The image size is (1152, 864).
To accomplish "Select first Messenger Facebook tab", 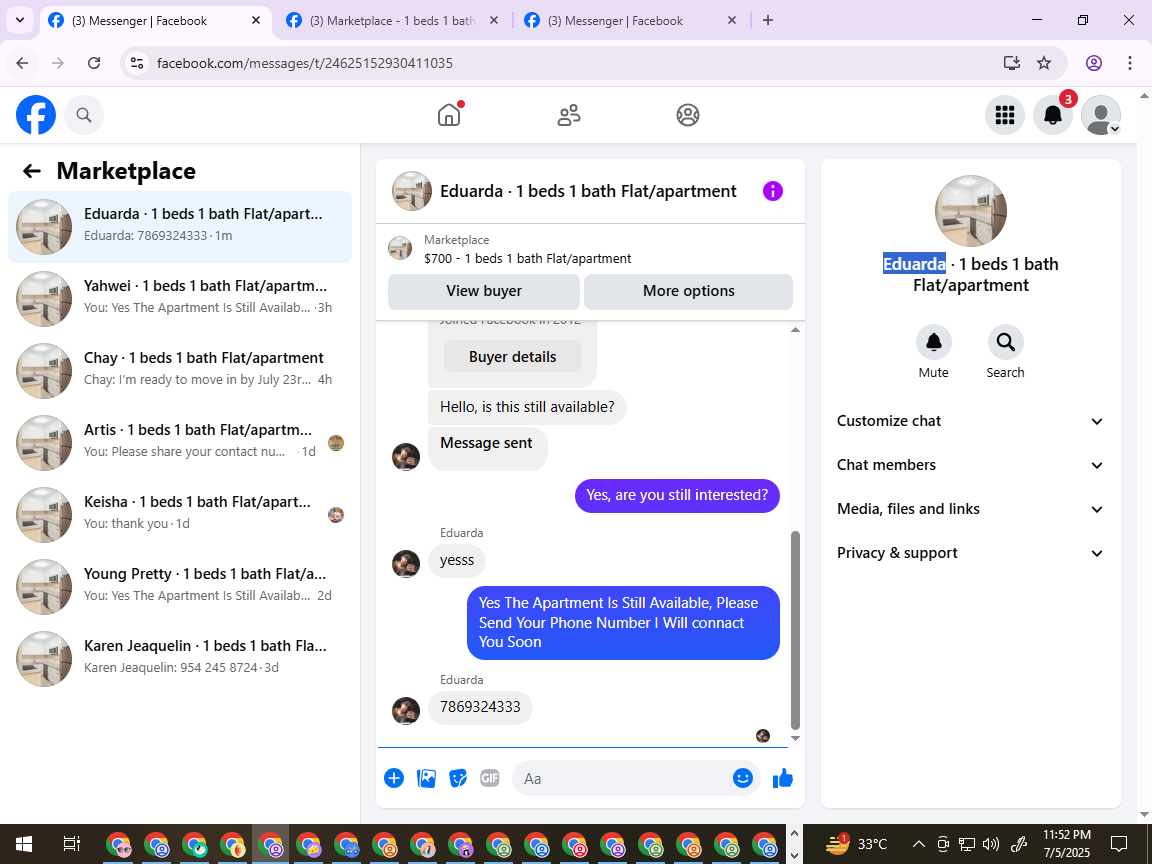I will [x=154, y=21].
